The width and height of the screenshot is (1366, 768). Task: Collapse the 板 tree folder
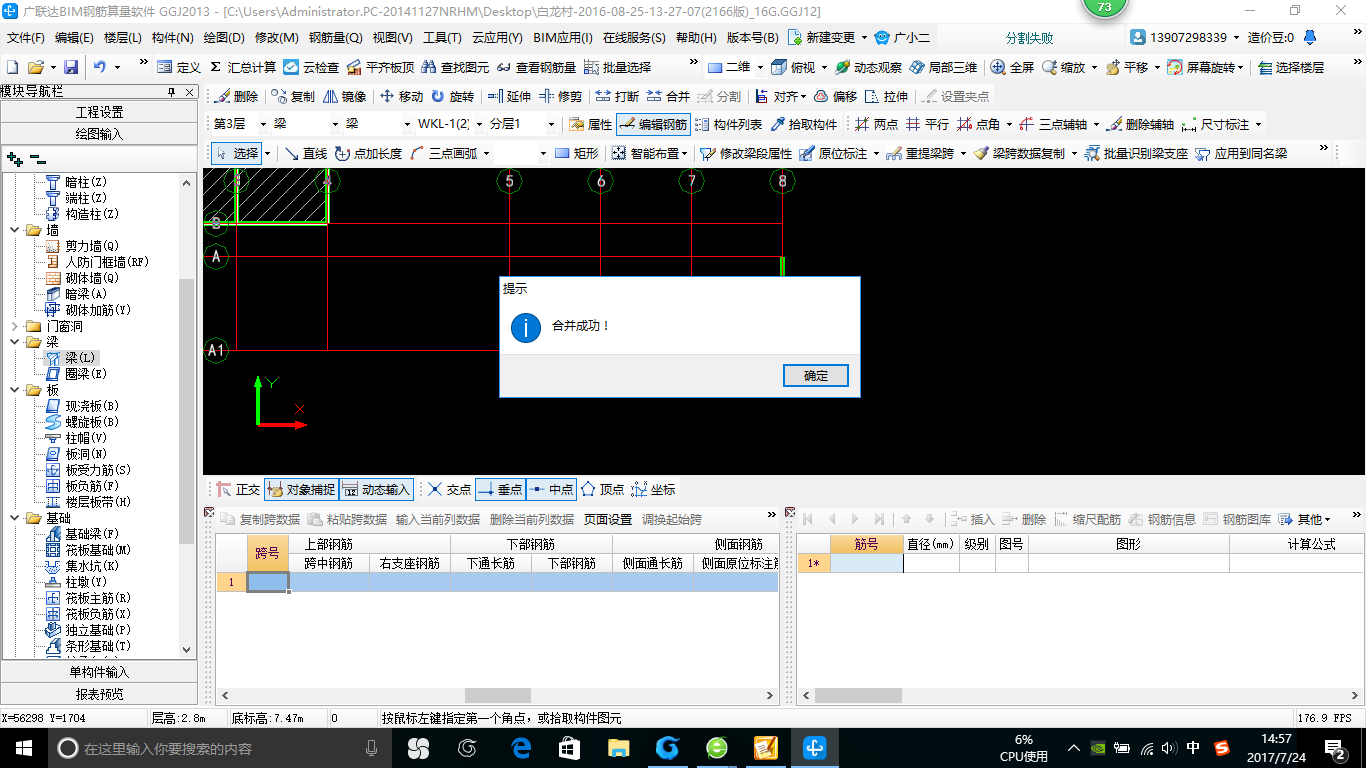tap(15, 390)
